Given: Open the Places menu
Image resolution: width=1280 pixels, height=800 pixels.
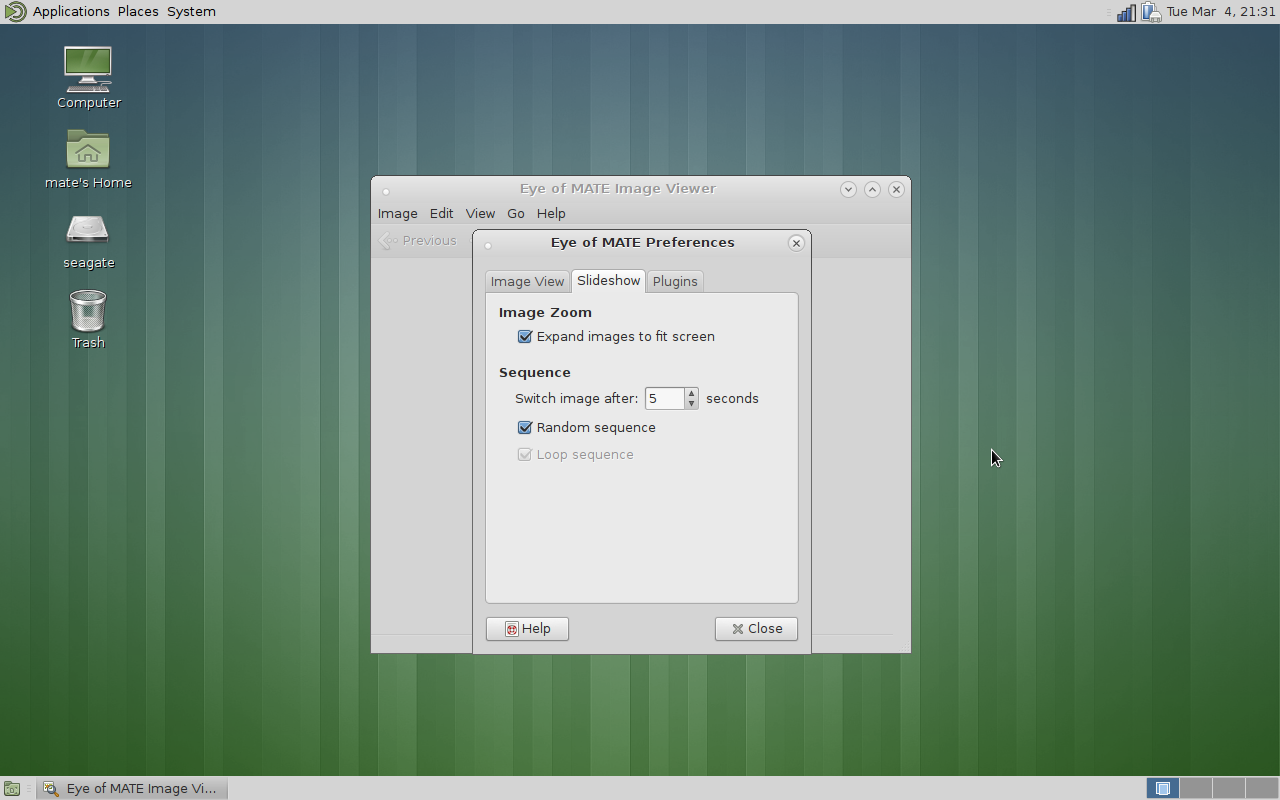Looking at the screenshot, I should coord(138,12).
